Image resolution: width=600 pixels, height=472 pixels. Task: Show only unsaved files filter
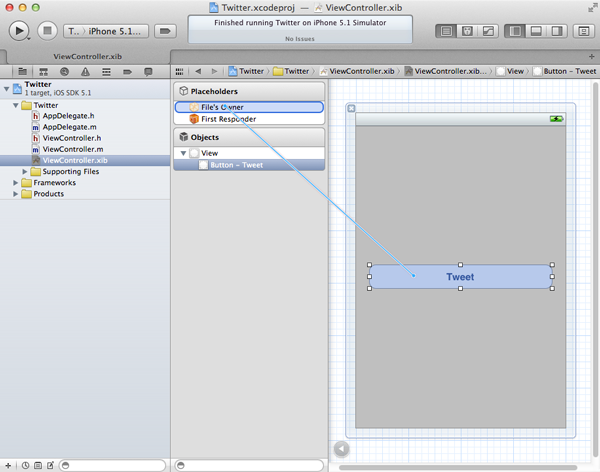[x=51, y=465]
